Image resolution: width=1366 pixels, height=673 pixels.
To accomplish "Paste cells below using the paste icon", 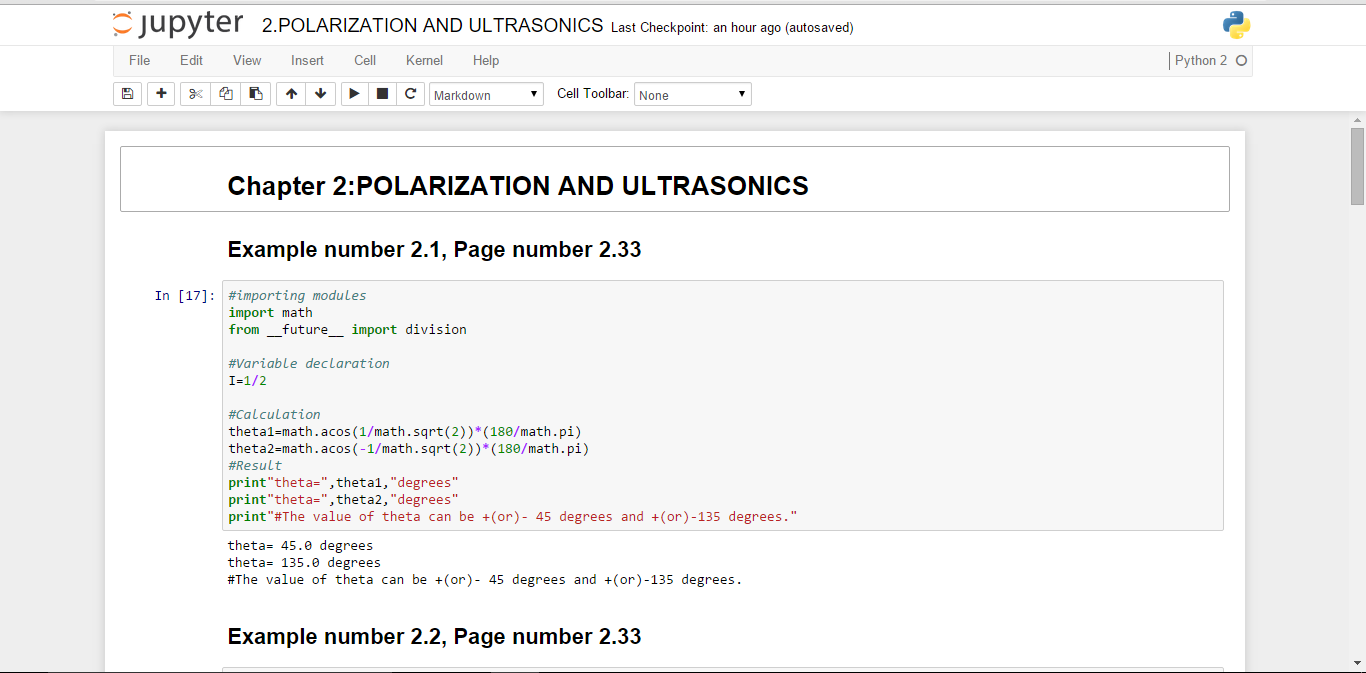I will click(x=255, y=94).
